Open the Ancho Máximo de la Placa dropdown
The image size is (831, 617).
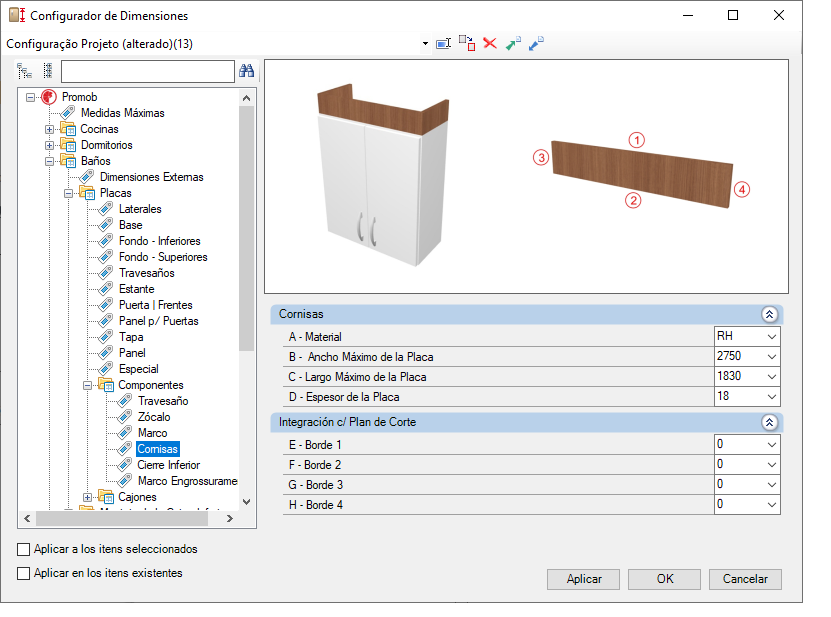pos(772,357)
